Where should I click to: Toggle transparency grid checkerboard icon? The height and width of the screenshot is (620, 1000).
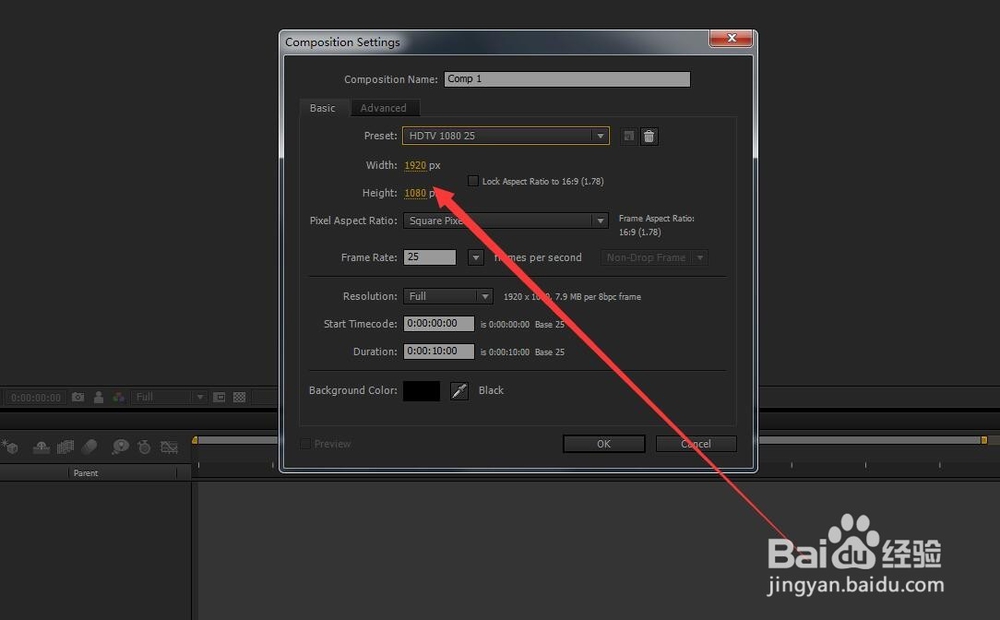(x=239, y=397)
